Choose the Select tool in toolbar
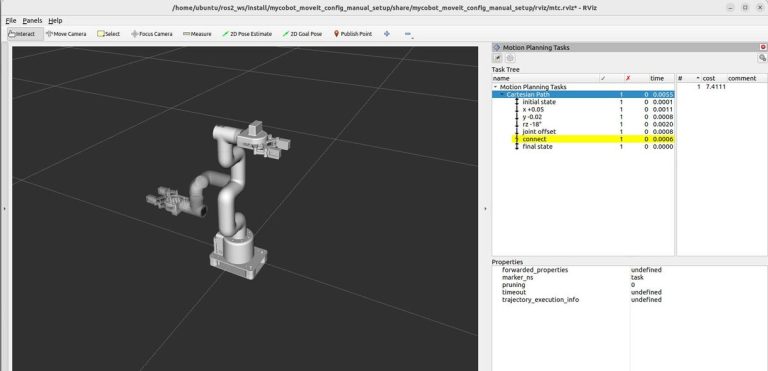This screenshot has height=371, width=768. pos(108,34)
